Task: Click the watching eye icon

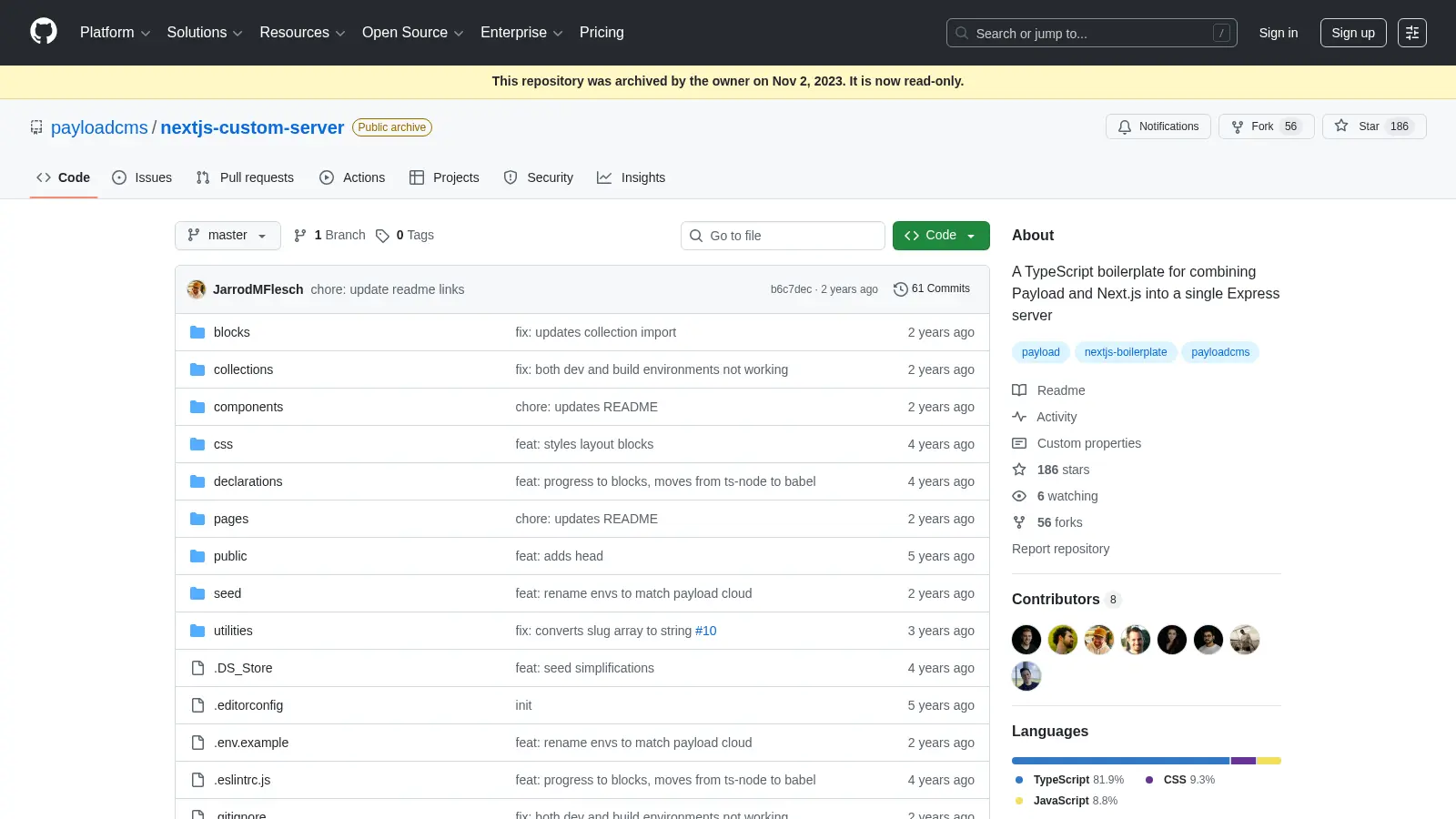Action: (1019, 496)
